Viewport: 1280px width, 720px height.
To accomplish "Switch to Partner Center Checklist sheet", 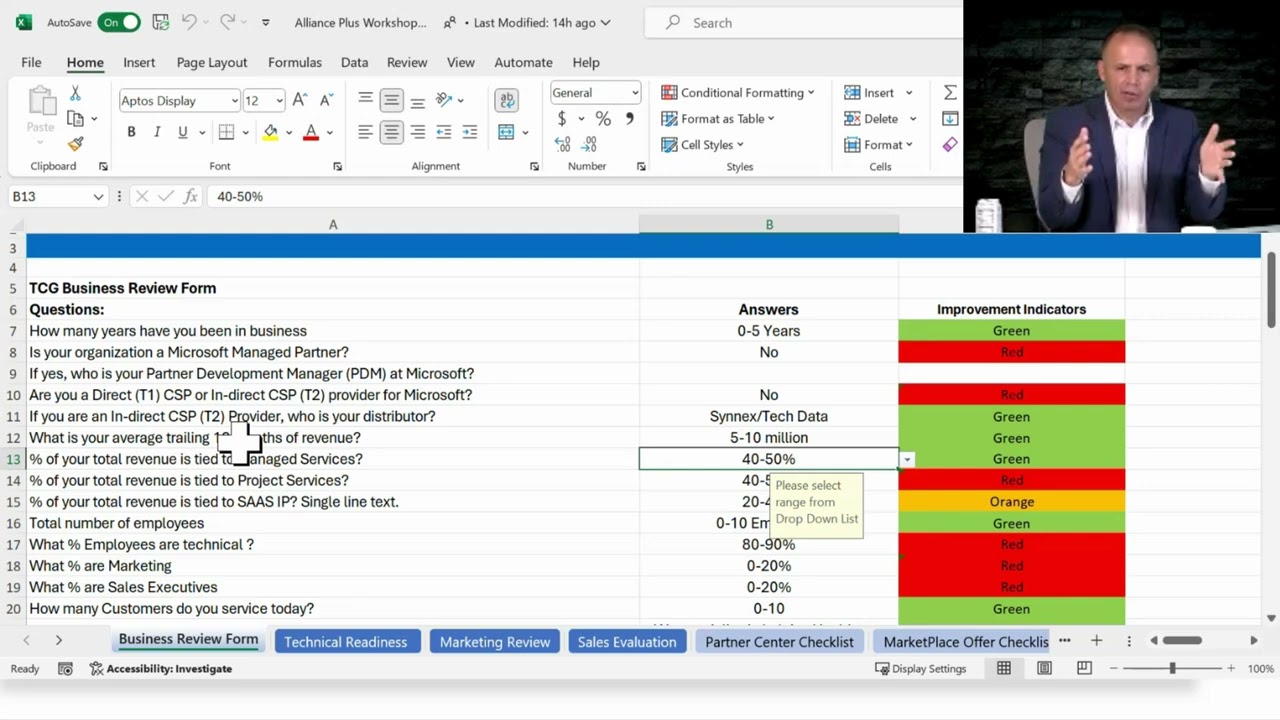I will pos(779,642).
